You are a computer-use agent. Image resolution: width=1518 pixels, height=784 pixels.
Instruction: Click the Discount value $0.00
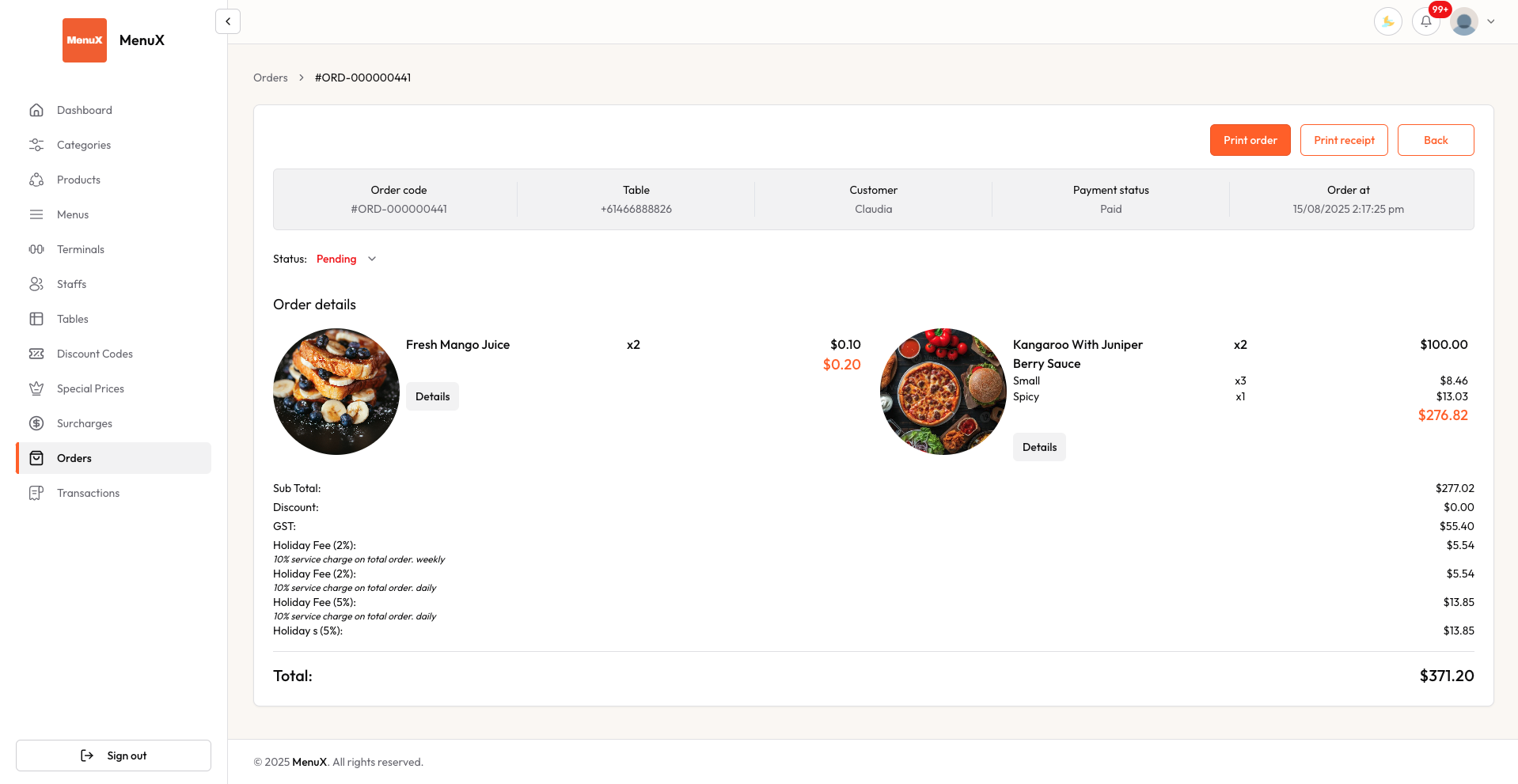pos(1459,507)
